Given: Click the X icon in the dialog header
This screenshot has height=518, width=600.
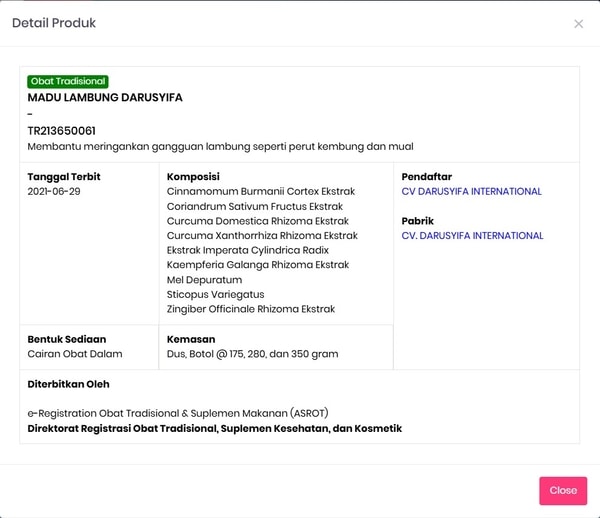Looking at the screenshot, I should click(x=578, y=24).
